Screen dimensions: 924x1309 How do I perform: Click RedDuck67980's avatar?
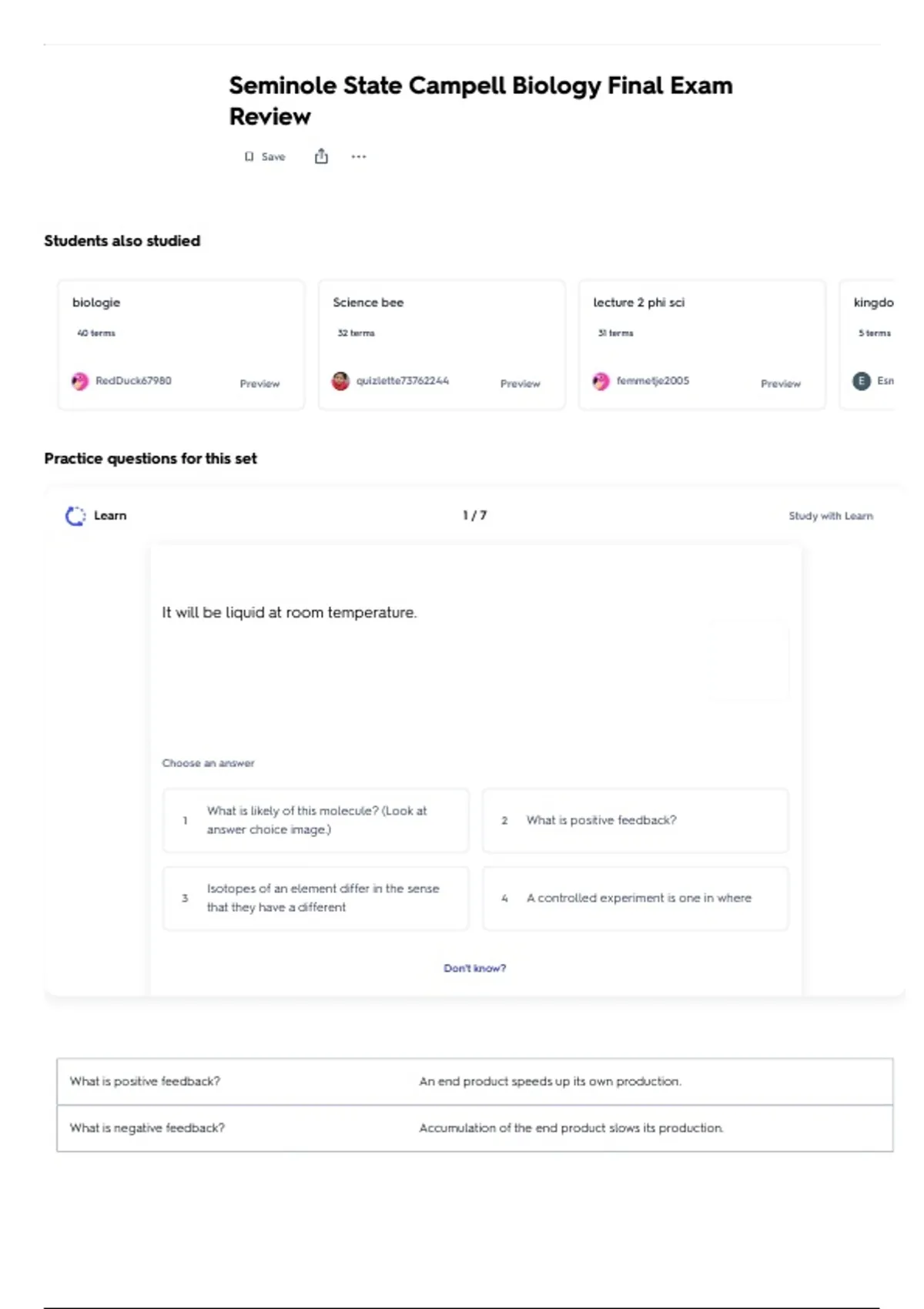80,381
